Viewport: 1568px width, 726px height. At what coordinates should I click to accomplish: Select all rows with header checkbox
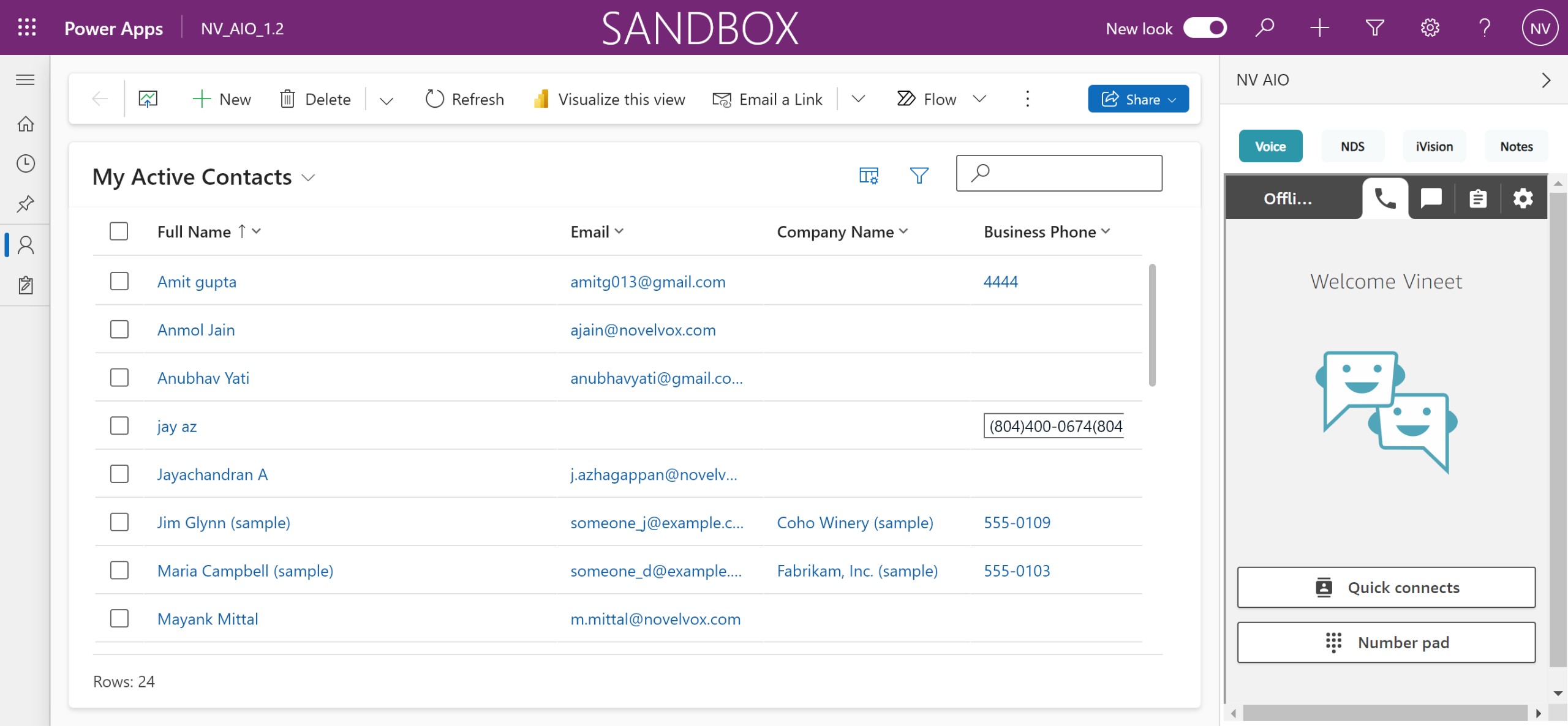point(119,231)
